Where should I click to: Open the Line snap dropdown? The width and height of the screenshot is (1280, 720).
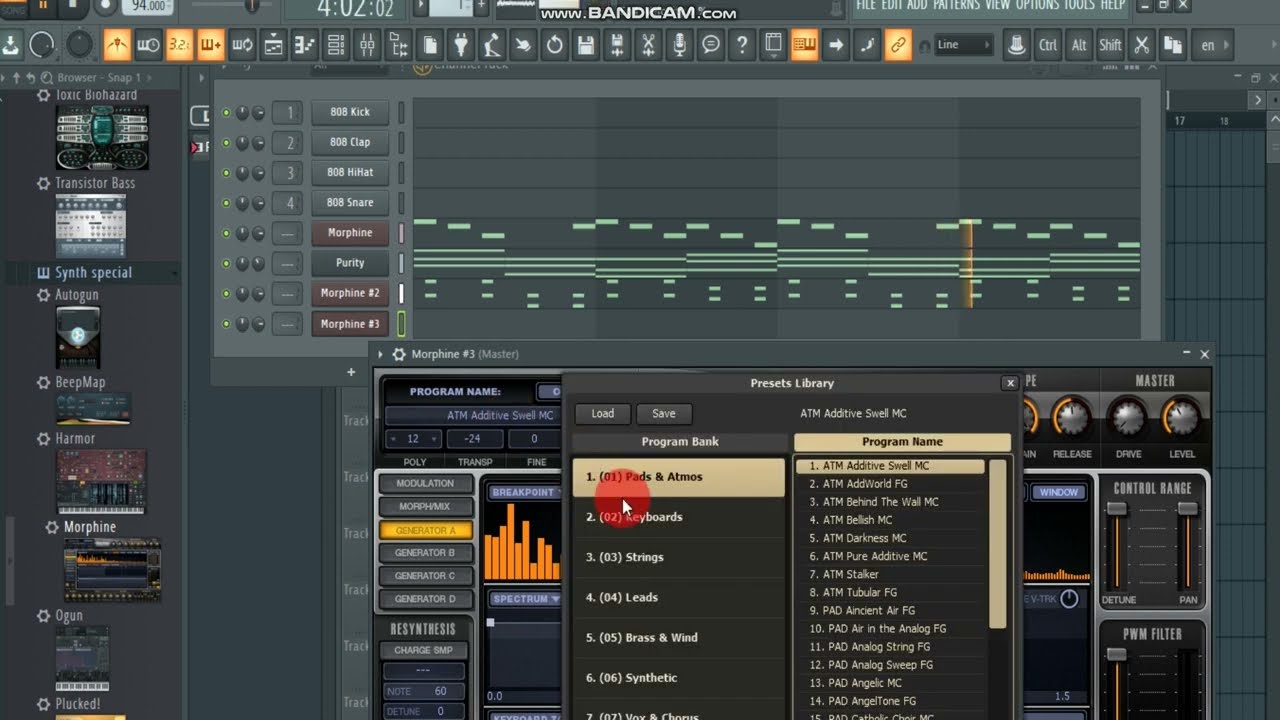point(963,45)
